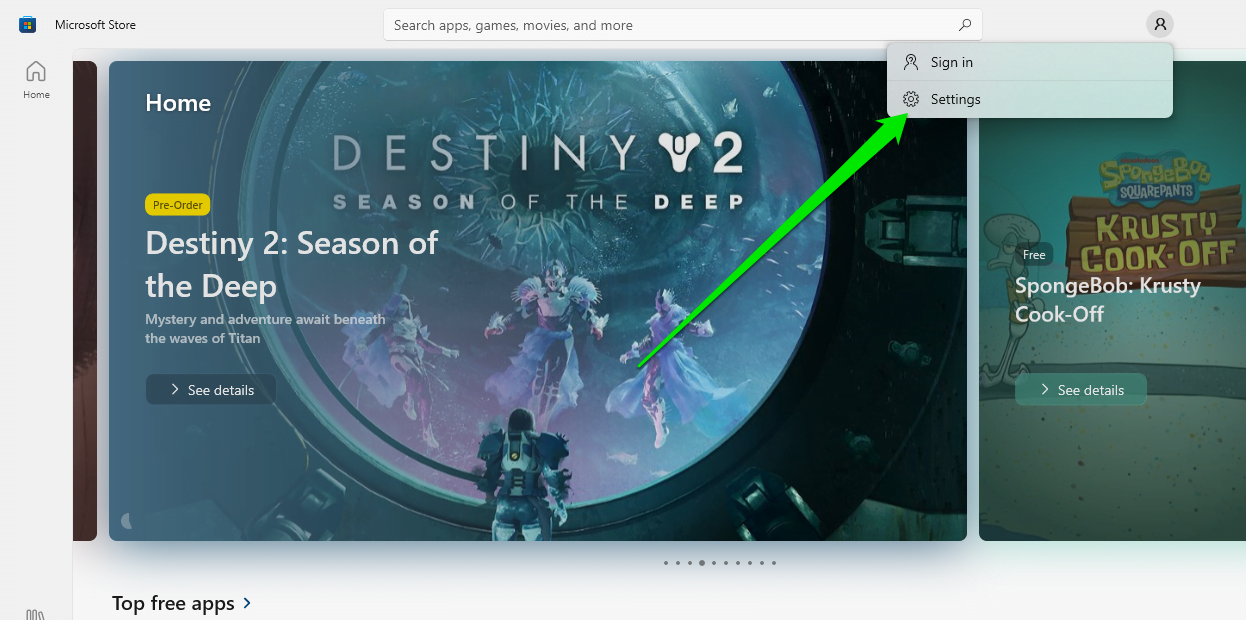The width and height of the screenshot is (1246, 620).
Task: Select the first carousel page dot
Action: [x=666, y=563]
